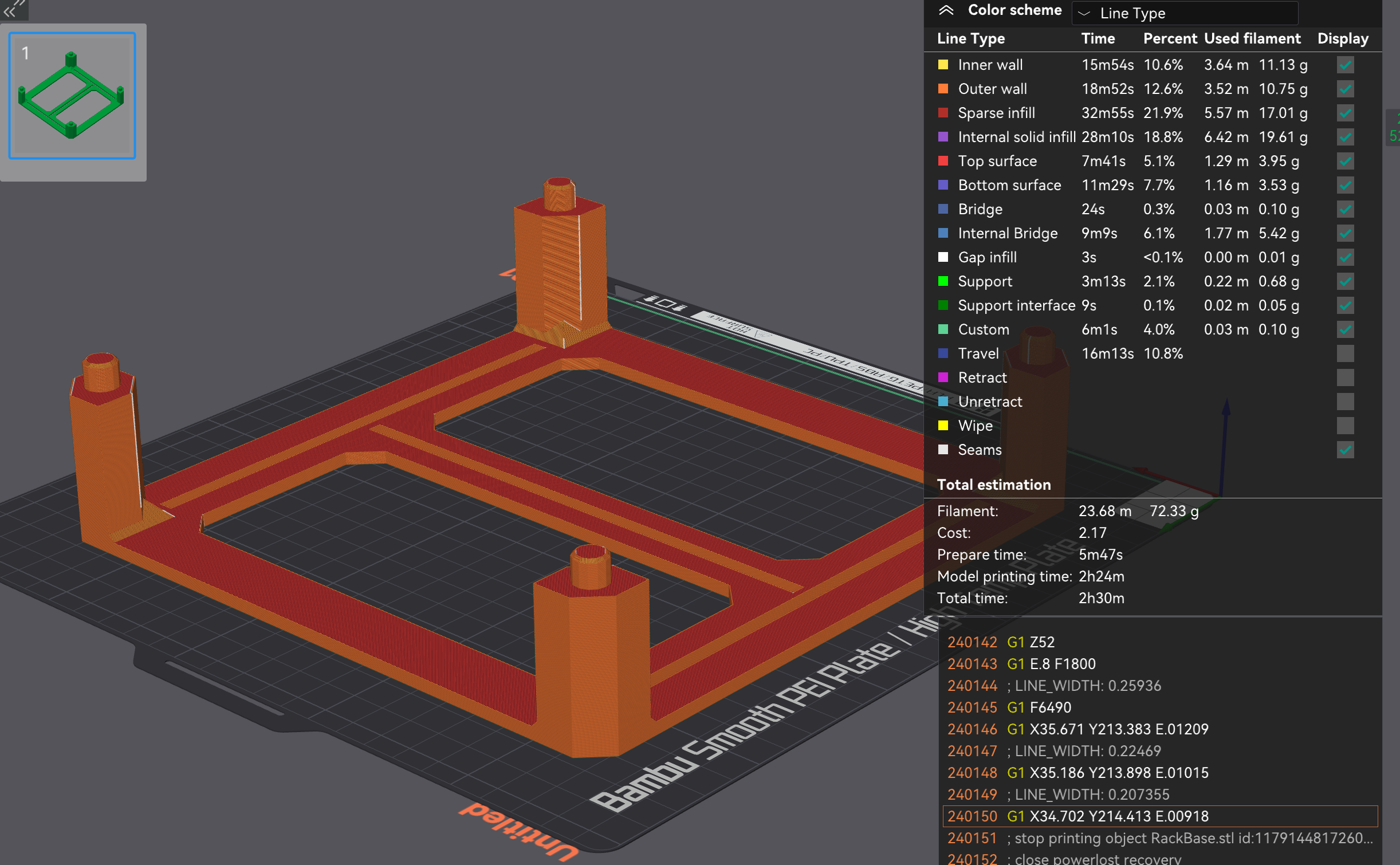Select line 240151 stop printing object

(x=1160, y=838)
